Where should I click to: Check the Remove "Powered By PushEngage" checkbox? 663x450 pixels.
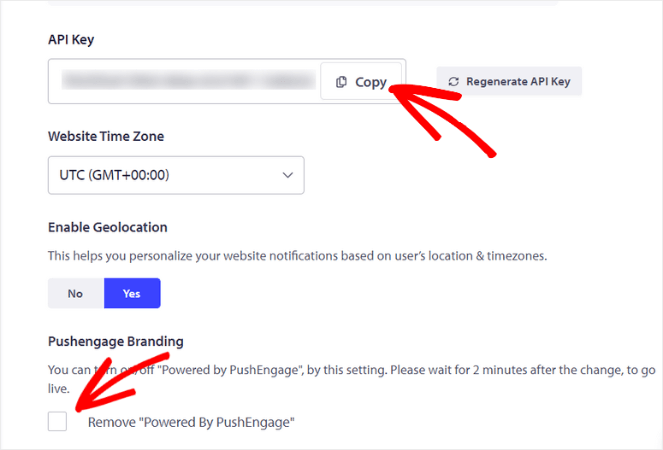pyautogui.click(x=58, y=422)
